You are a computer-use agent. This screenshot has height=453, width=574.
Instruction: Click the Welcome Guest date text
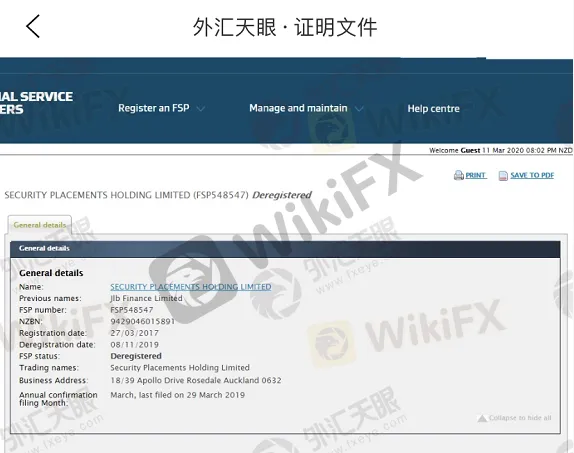500,150
